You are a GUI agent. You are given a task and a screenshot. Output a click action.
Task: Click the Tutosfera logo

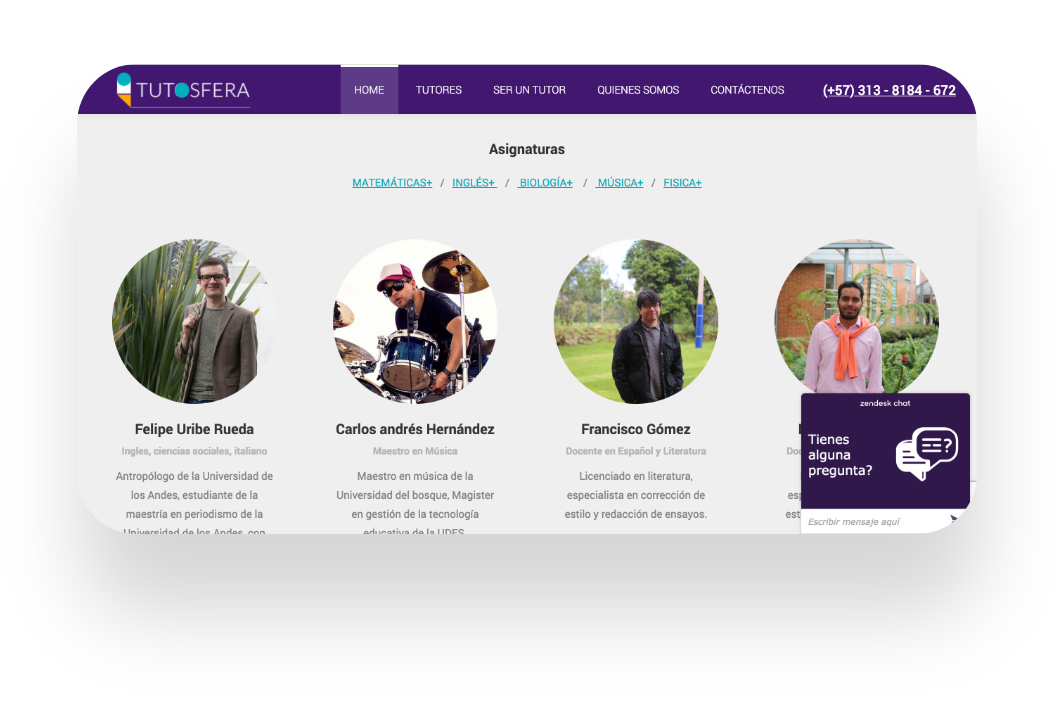point(183,90)
